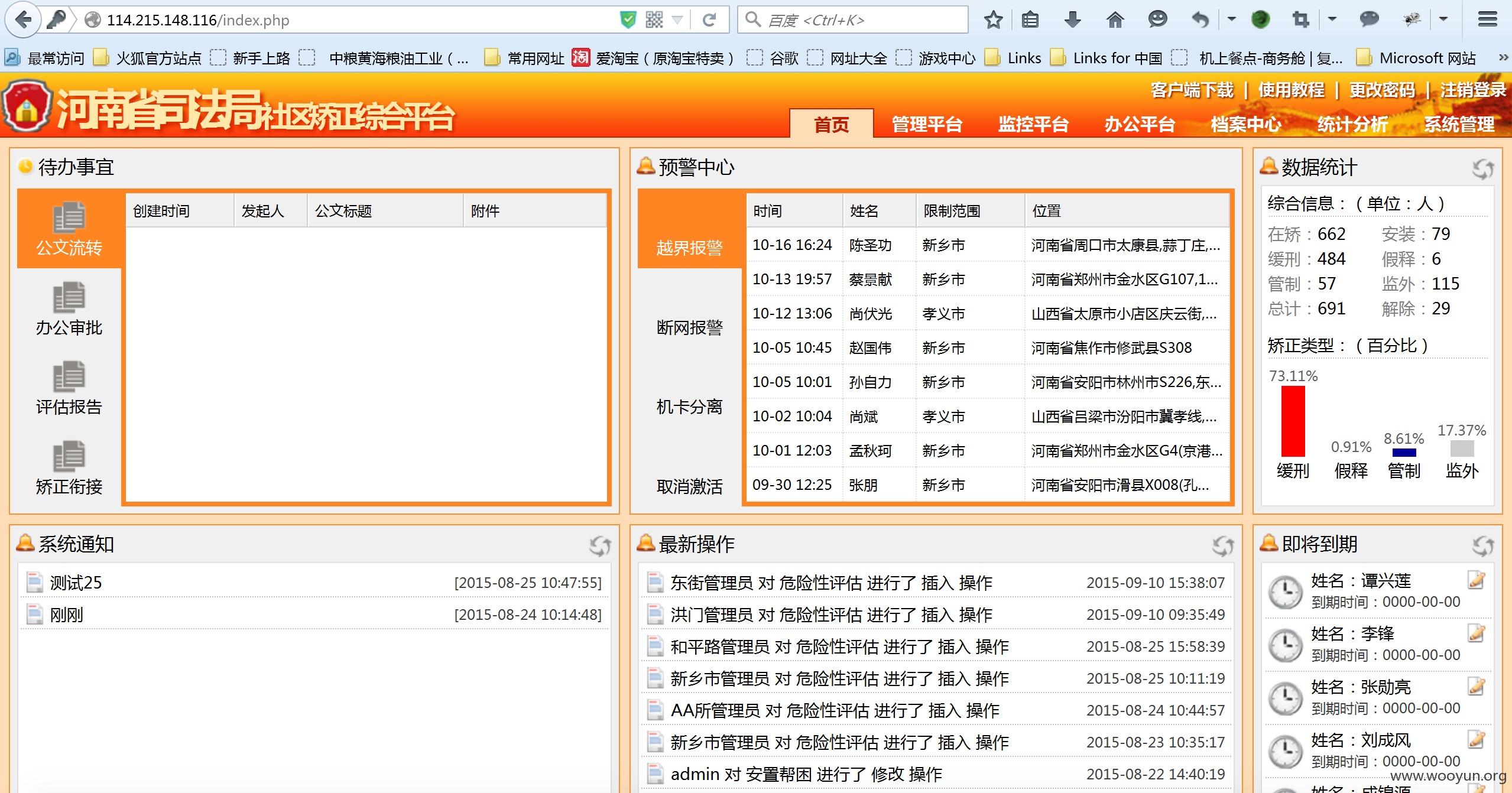Edit the 李锋 expiry entry
Viewport: 1512px width, 793px height.
coord(1477,633)
